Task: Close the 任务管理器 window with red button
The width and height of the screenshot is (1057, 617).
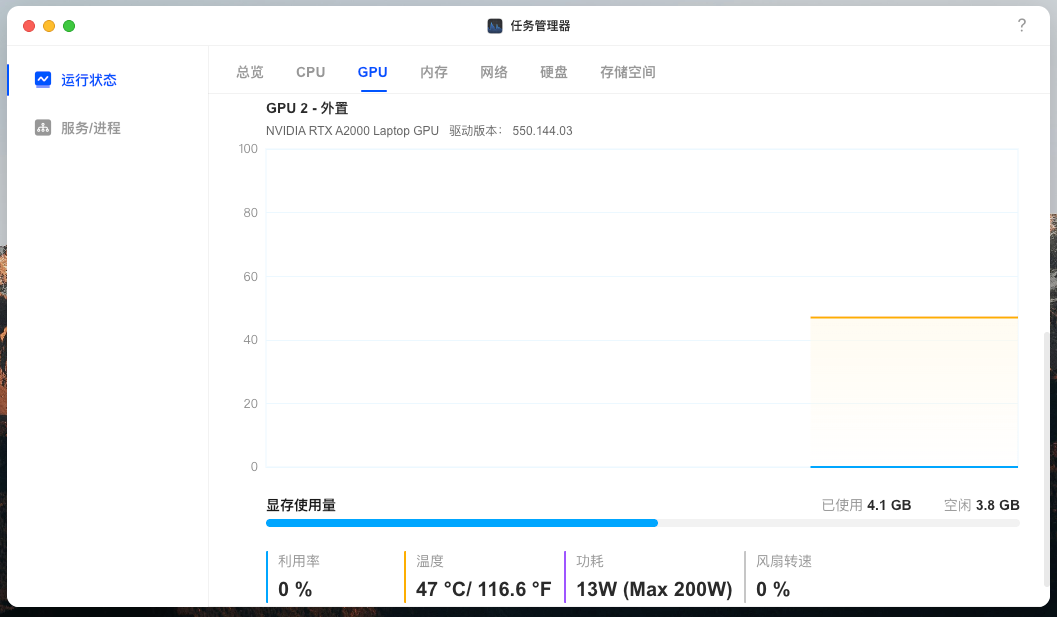Action: (29, 26)
